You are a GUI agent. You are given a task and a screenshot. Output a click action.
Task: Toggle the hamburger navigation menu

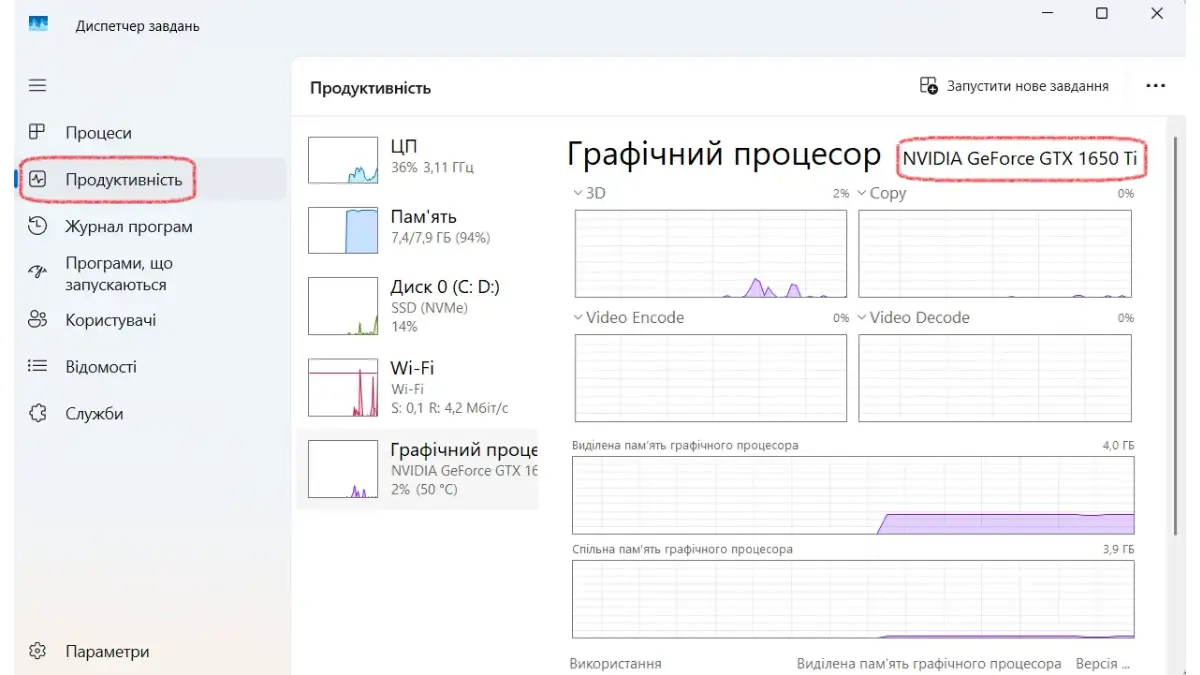click(x=37, y=86)
